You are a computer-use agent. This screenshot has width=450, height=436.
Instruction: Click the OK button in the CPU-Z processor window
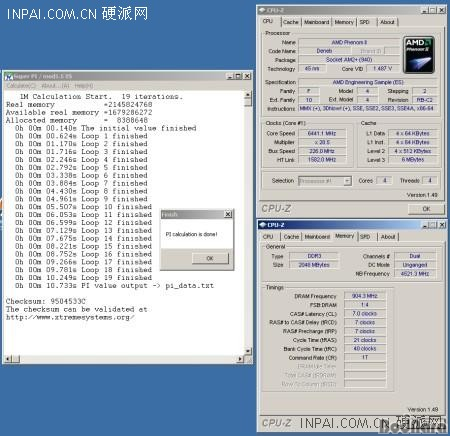point(426,209)
